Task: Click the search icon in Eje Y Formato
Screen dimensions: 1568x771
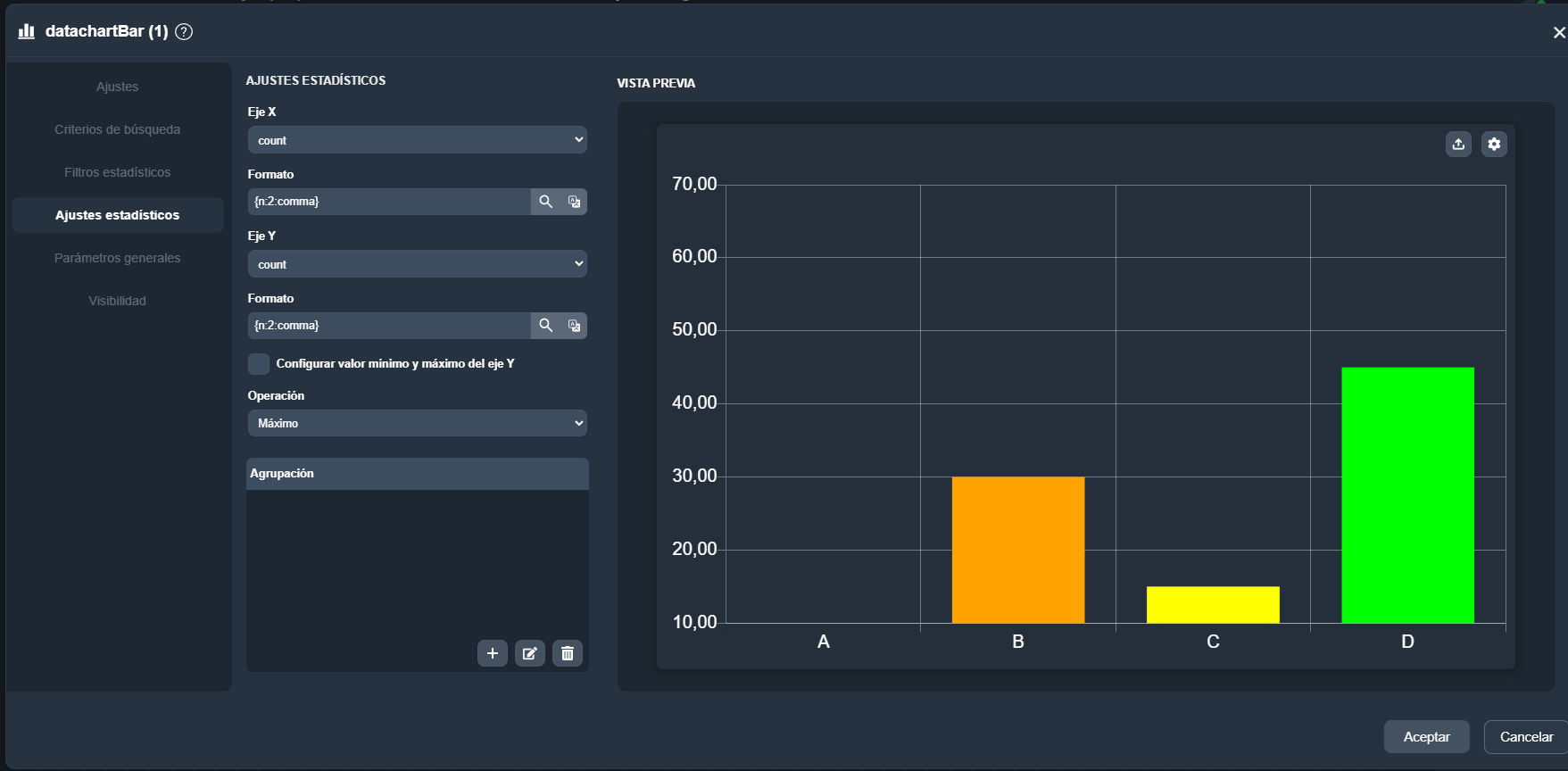Action: 545,326
